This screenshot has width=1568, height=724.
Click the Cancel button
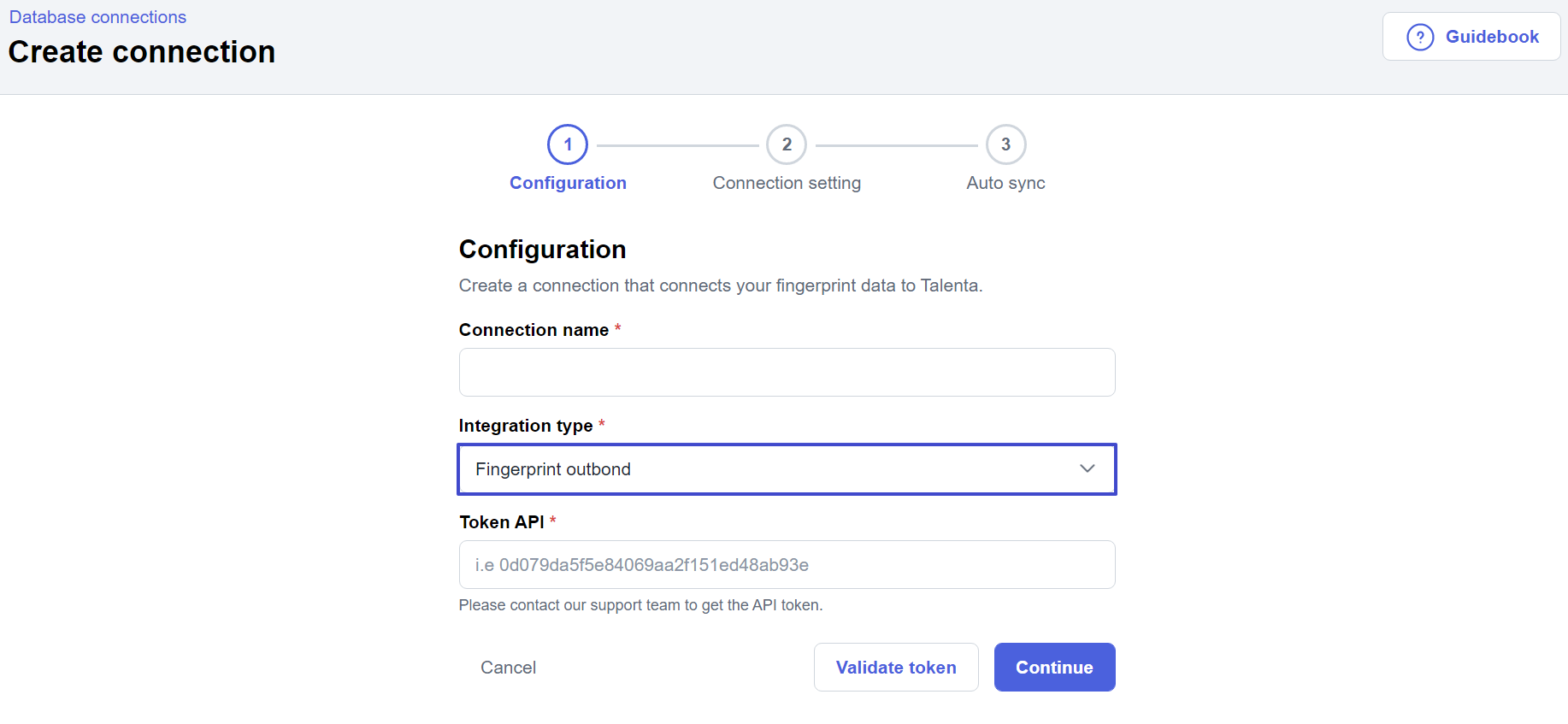[508, 668]
